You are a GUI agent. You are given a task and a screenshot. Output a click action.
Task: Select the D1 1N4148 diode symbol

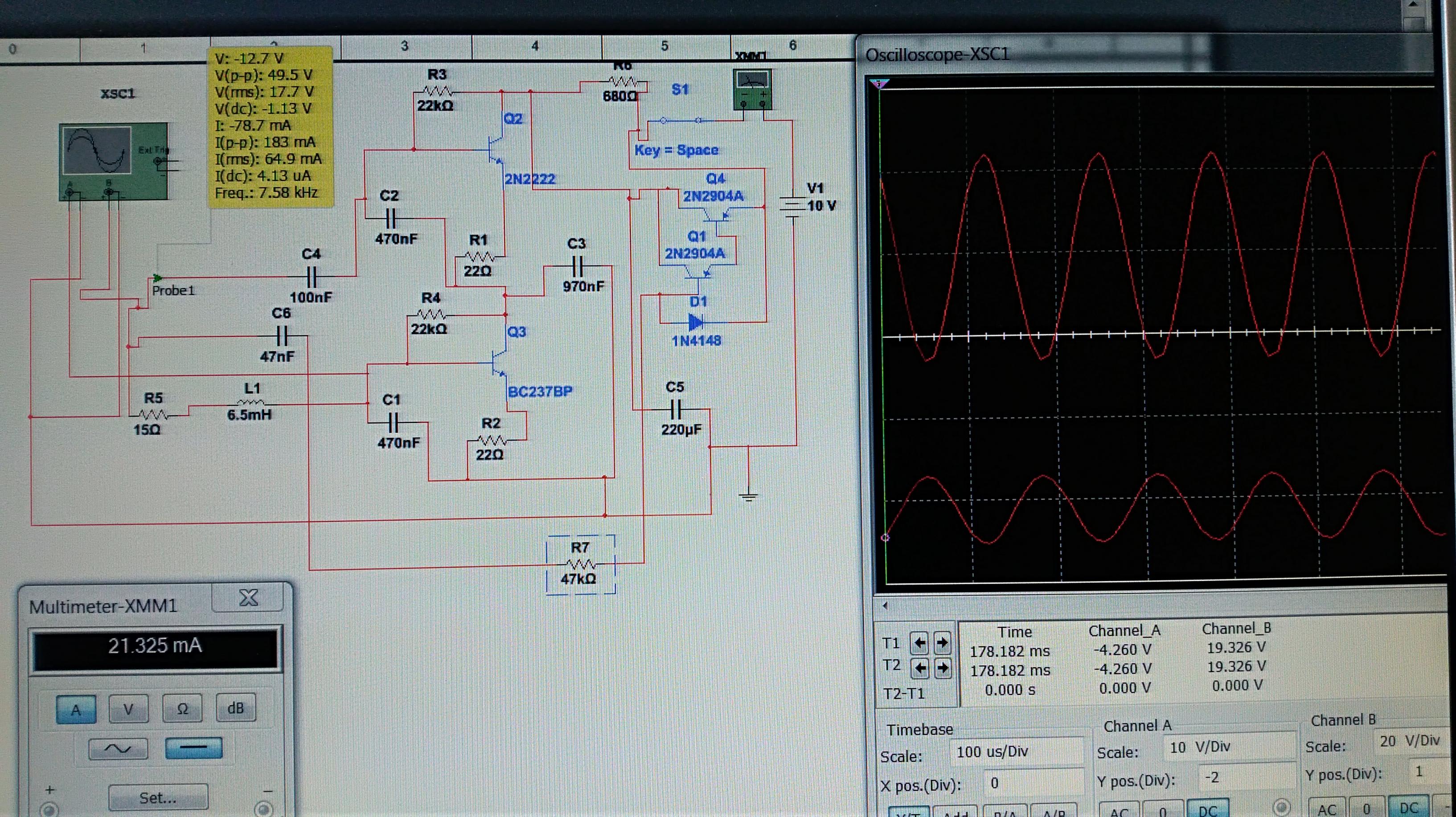pyautogui.click(x=696, y=323)
